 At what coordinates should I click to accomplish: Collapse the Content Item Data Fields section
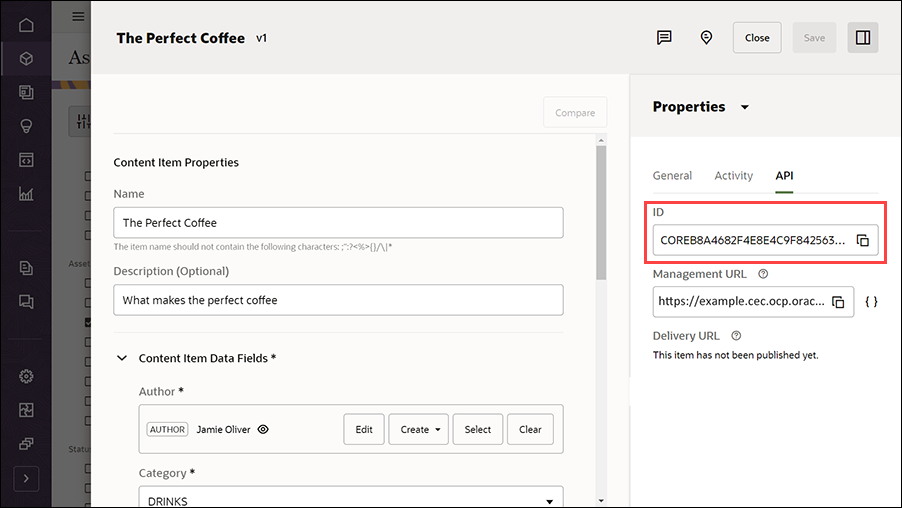click(x=122, y=358)
